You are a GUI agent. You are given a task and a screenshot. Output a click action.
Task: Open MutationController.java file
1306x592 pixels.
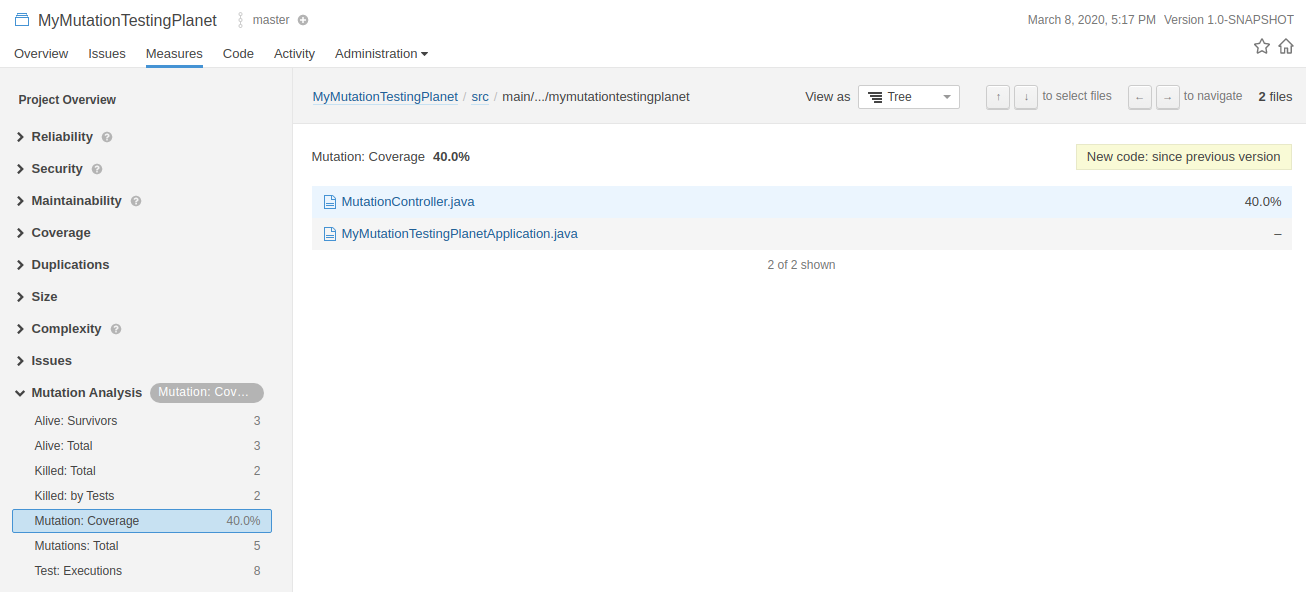click(x=408, y=202)
